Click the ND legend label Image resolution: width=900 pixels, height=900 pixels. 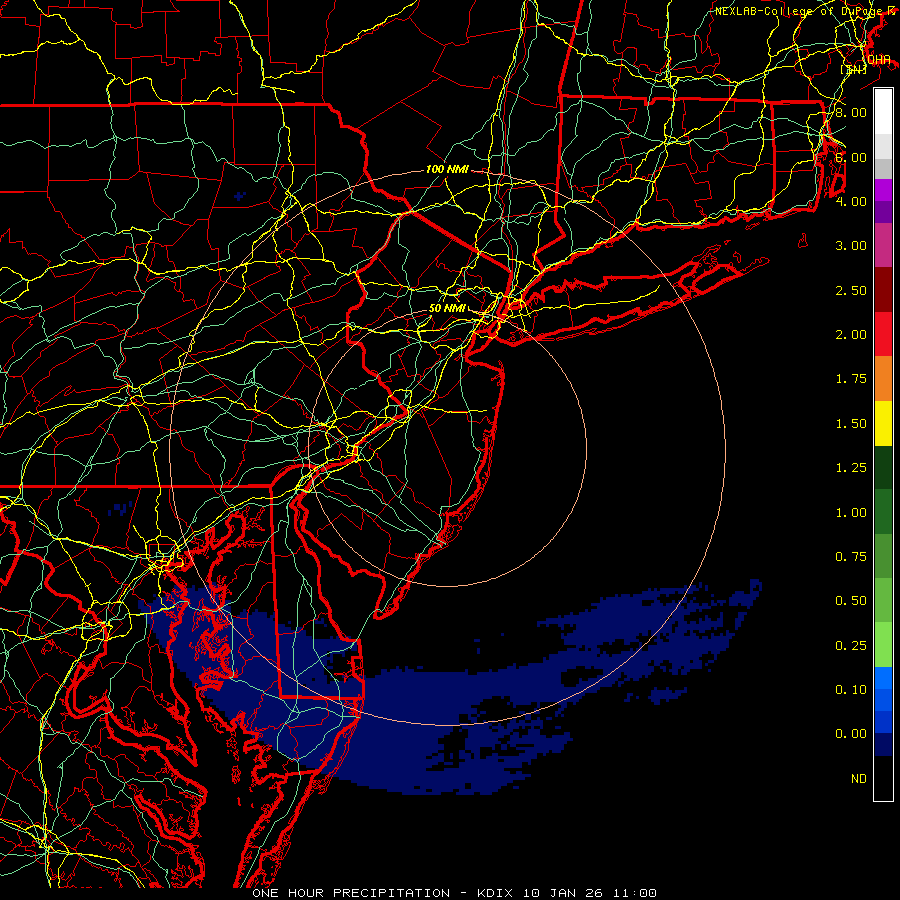(859, 779)
